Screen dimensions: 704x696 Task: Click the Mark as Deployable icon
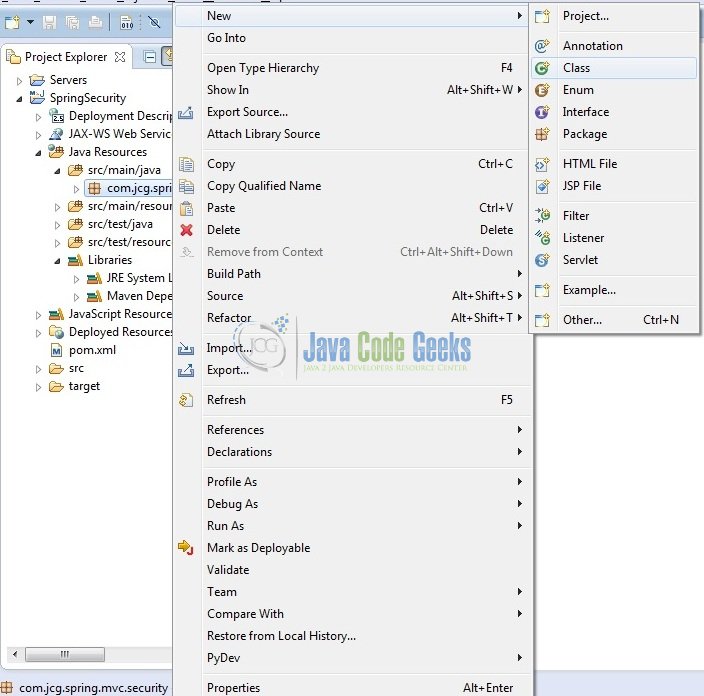[185, 547]
